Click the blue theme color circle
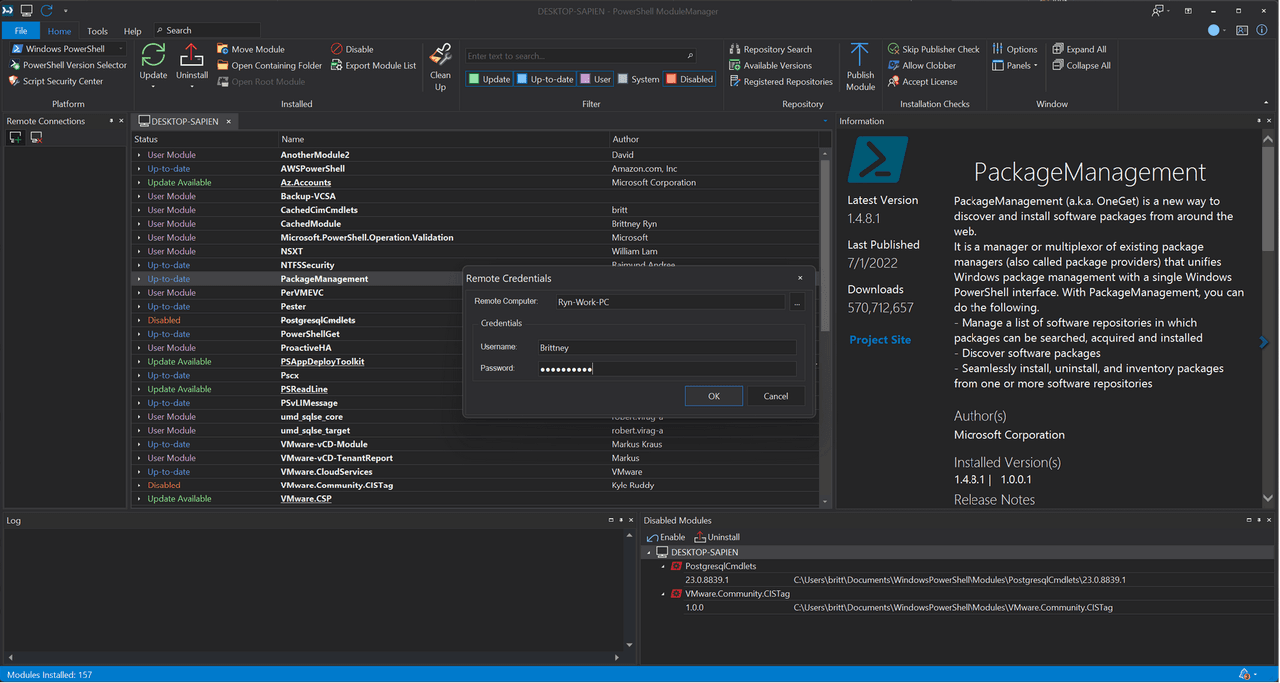Image resolution: width=1280 pixels, height=683 pixels. click(1214, 31)
